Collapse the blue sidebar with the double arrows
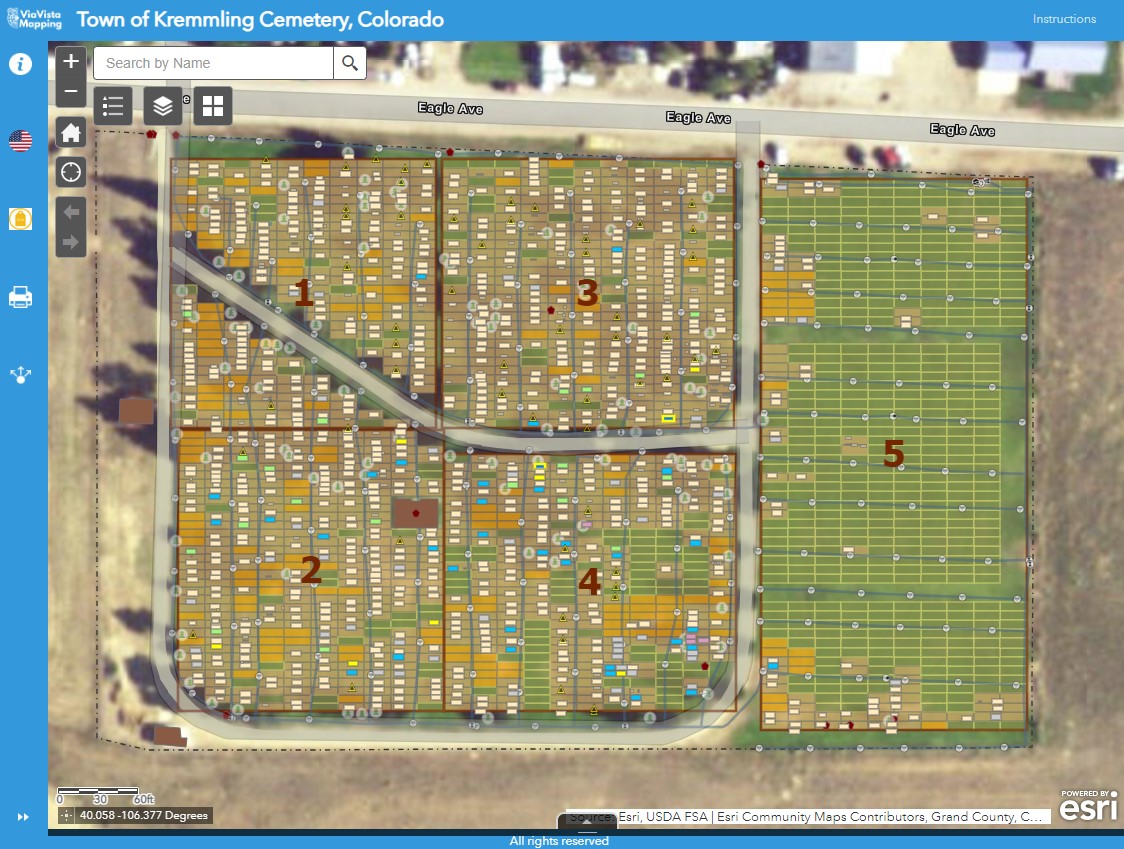Viewport: 1124px width, 849px height. click(22, 816)
